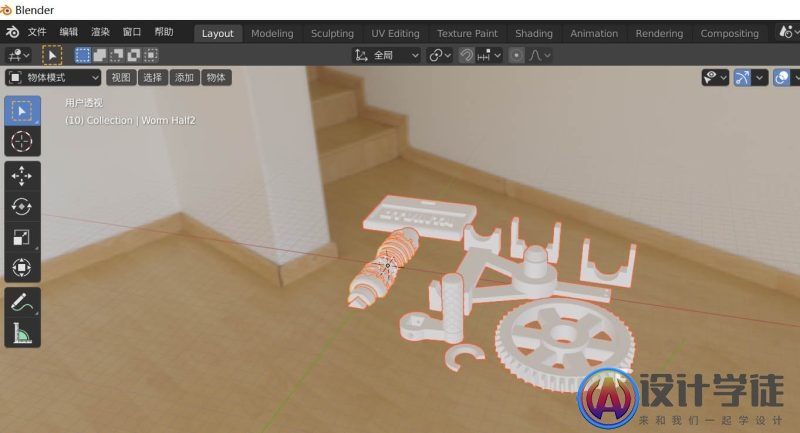Click the tweak select tool in header

[x=52, y=55]
